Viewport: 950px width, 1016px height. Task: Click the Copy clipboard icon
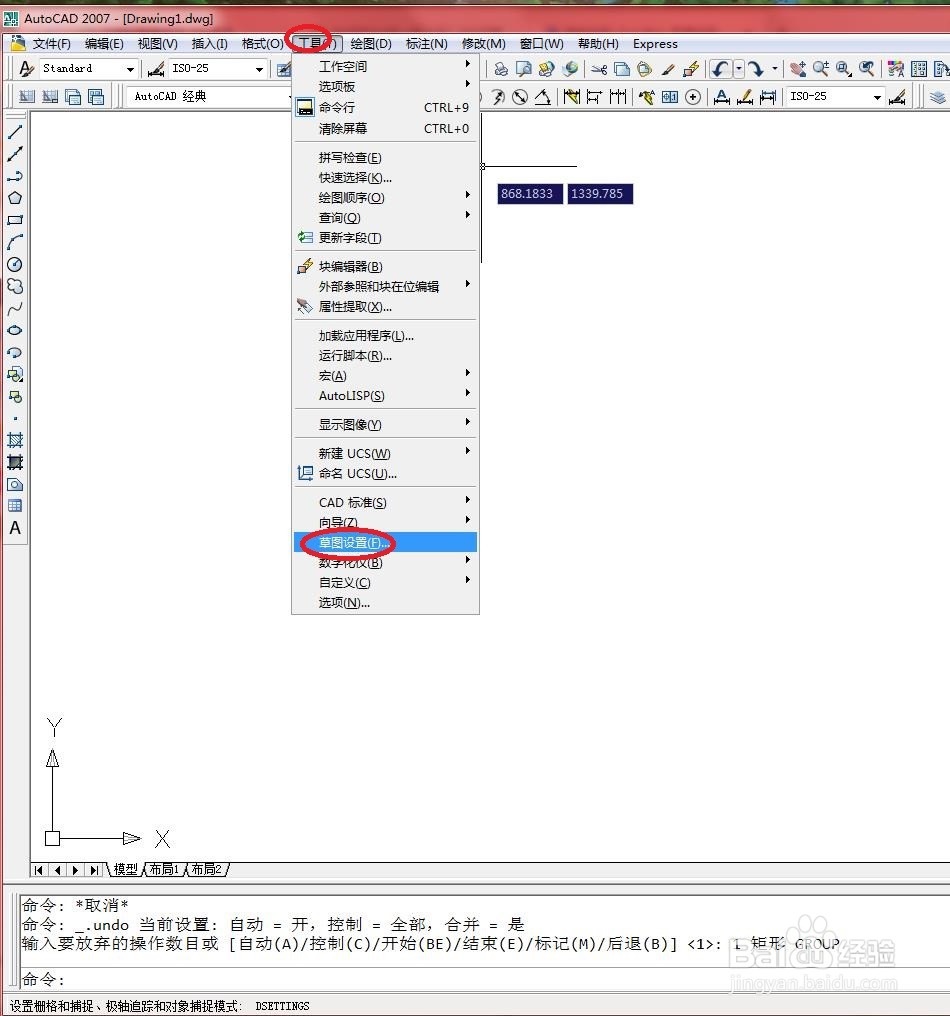621,69
